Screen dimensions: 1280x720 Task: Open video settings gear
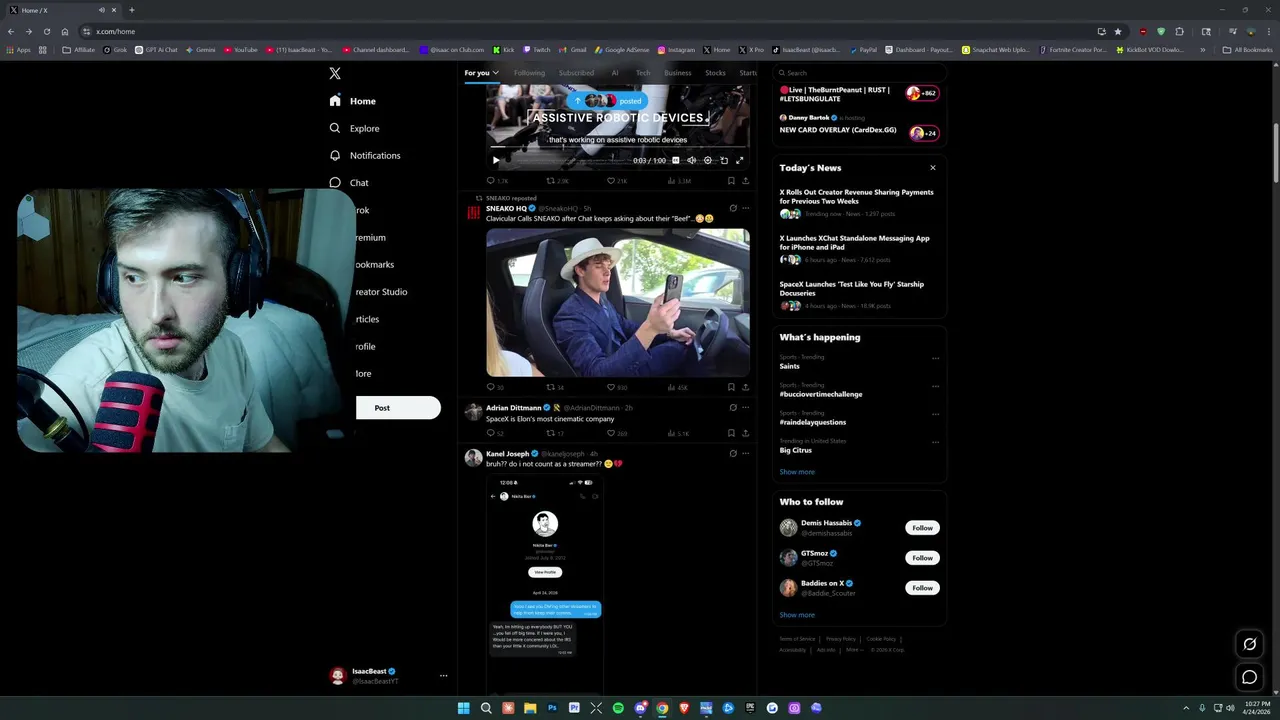[x=707, y=160]
